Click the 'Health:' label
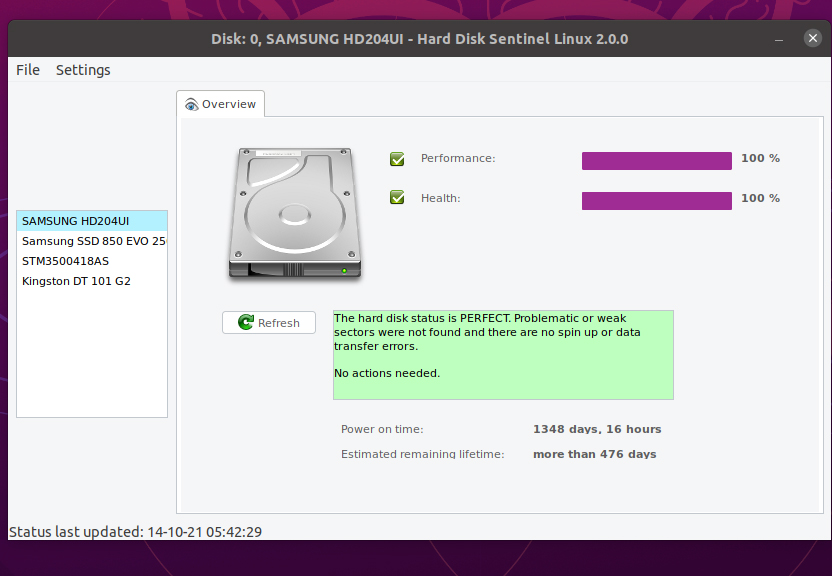 coord(440,198)
